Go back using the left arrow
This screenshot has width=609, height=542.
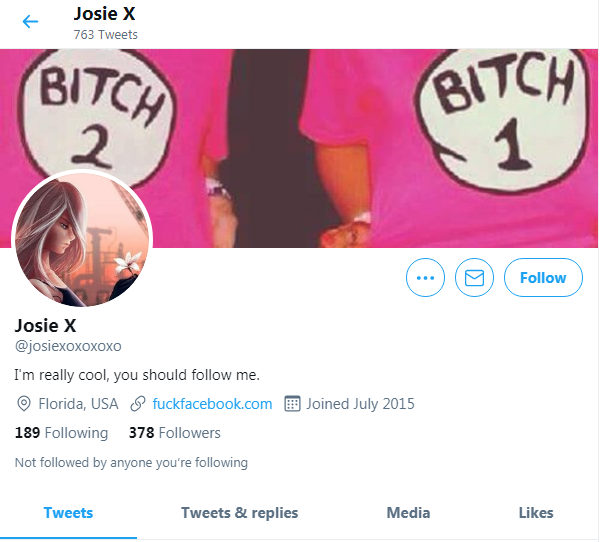tap(30, 21)
